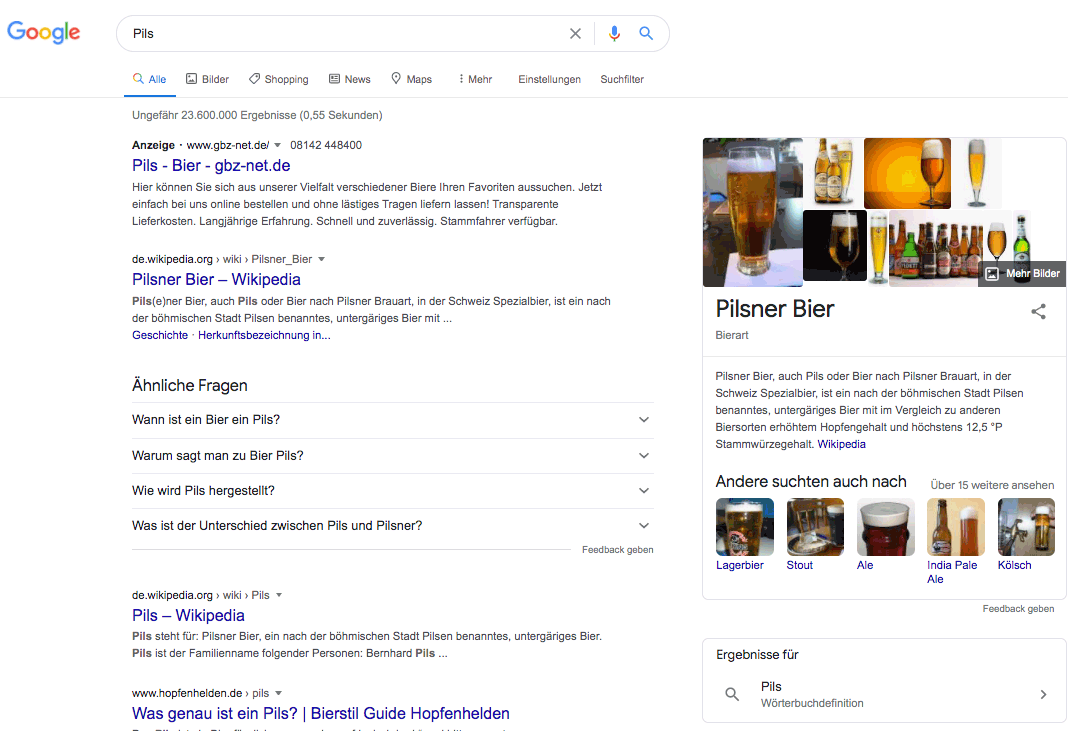The width and height of the screenshot is (1068, 731).
Task: Click the Stout related search thumbnail
Action: click(815, 528)
